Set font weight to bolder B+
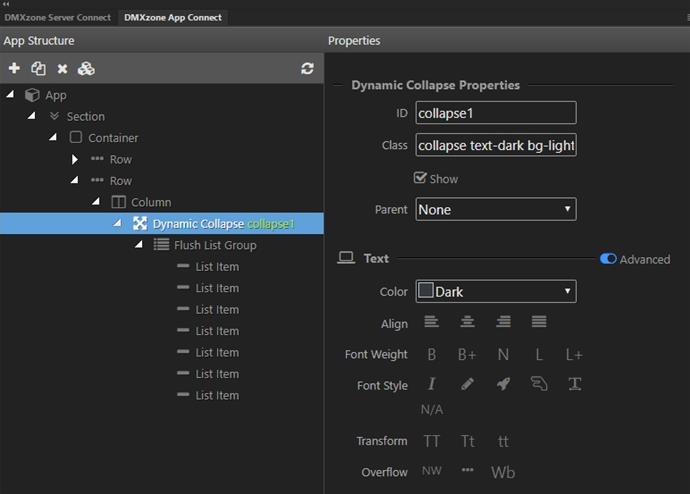Viewport: 690px width, 494px height. 467,354
